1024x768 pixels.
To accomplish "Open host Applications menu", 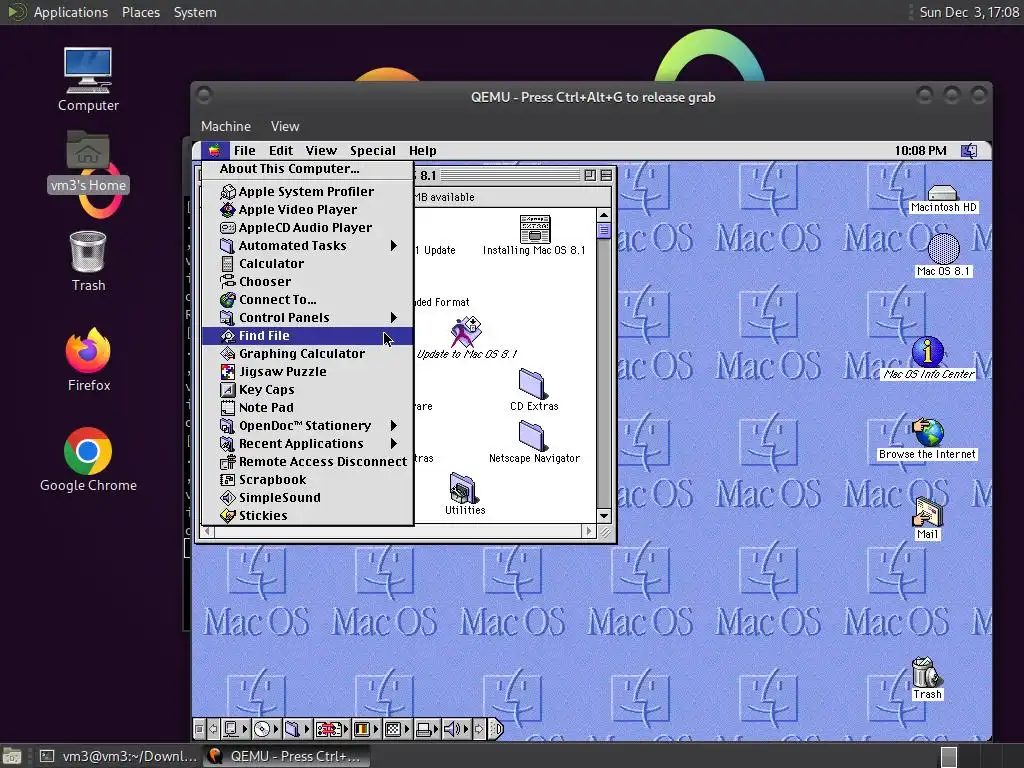I will (x=71, y=12).
